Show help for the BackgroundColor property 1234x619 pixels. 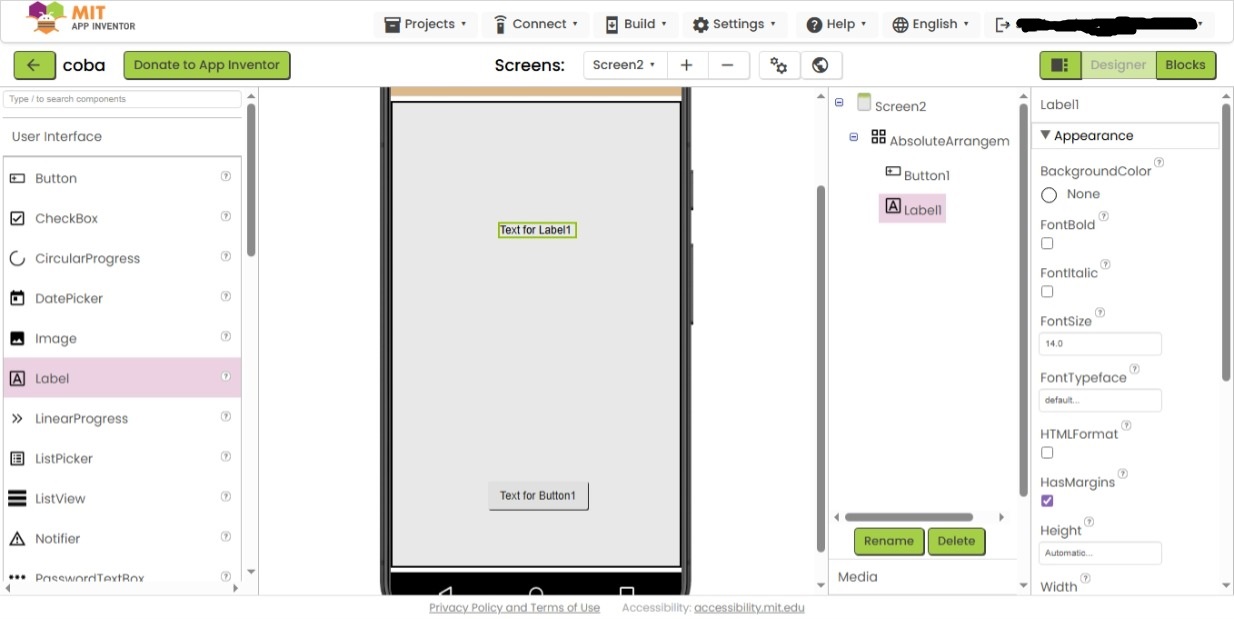(1159, 162)
